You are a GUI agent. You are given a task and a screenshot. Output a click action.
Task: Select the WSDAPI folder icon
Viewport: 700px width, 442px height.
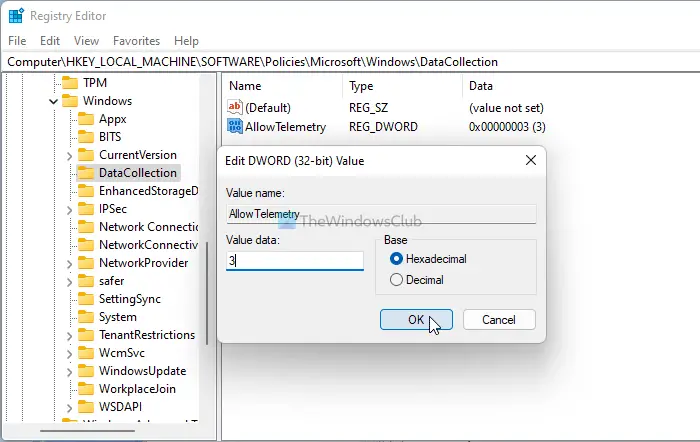coord(86,407)
